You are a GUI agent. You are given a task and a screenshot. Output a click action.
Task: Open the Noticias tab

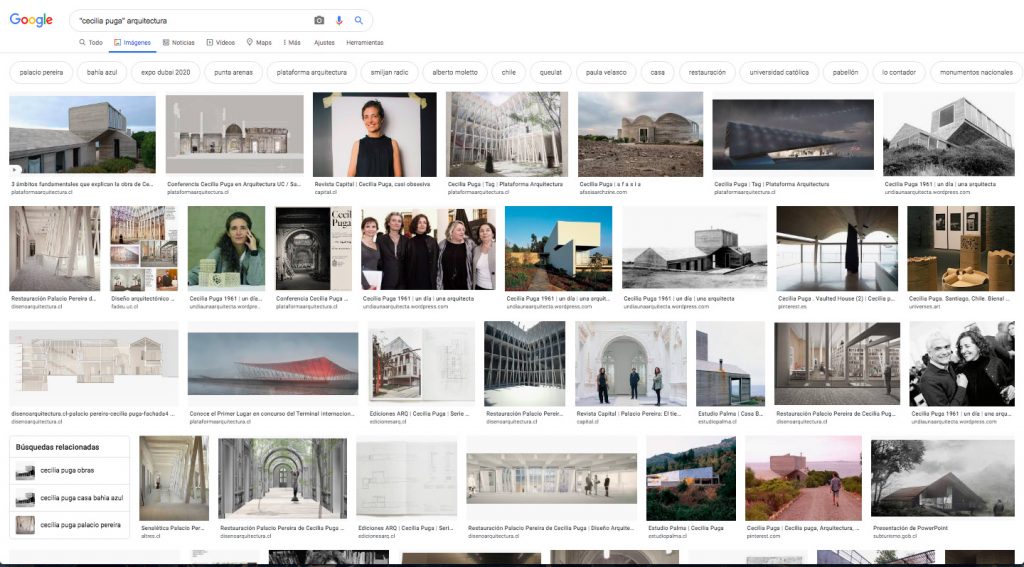point(178,43)
